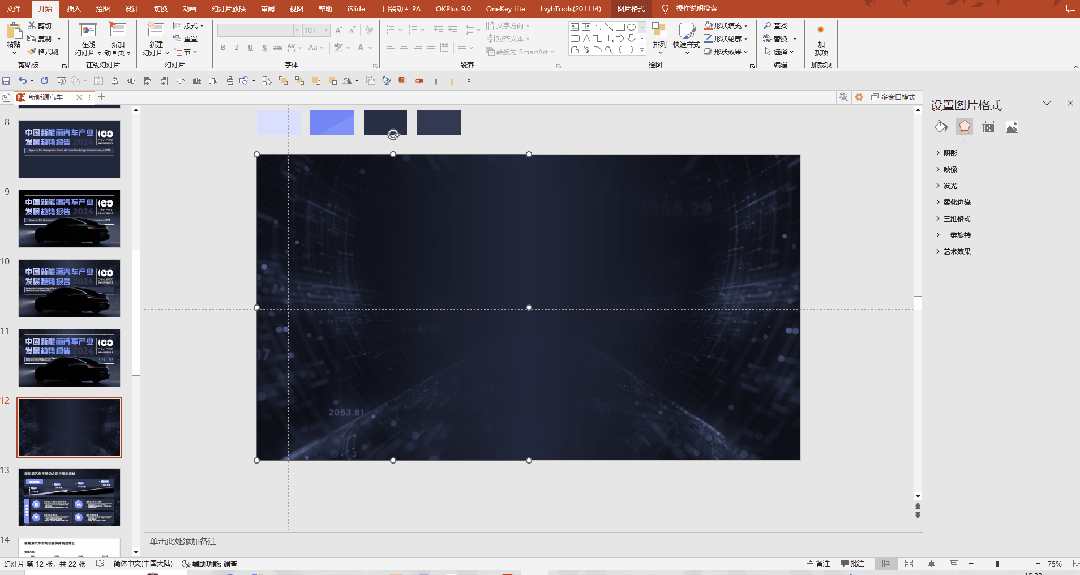
Task: Undo using the quick access arrow icon
Action: [23, 81]
